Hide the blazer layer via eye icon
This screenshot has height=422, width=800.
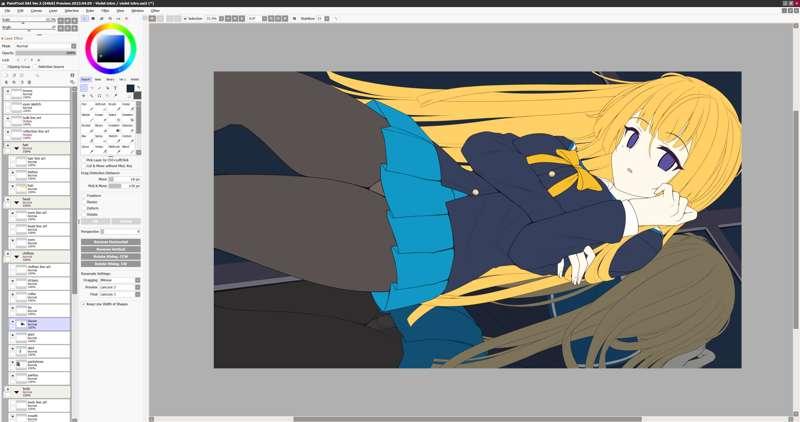13,322
